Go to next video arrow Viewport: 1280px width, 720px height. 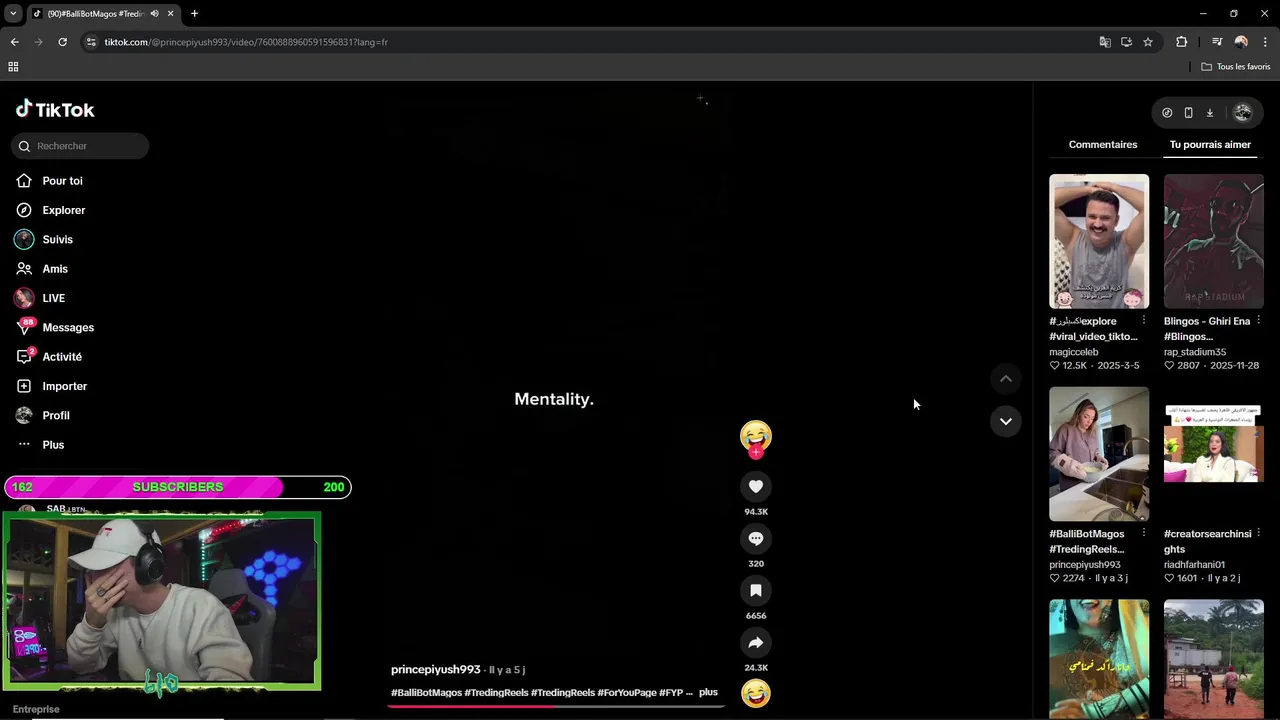click(1006, 421)
